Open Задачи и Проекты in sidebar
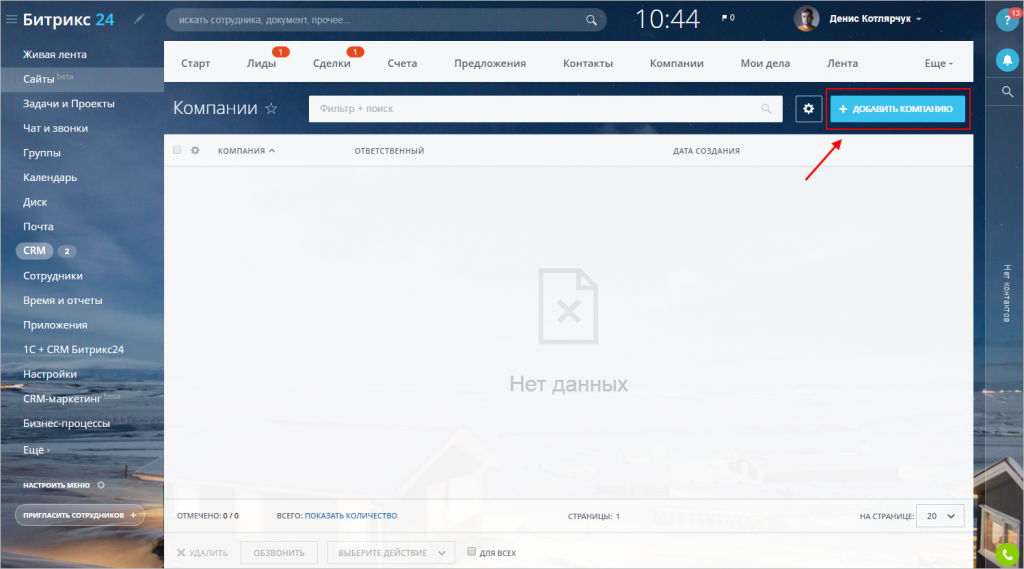 click(x=69, y=103)
